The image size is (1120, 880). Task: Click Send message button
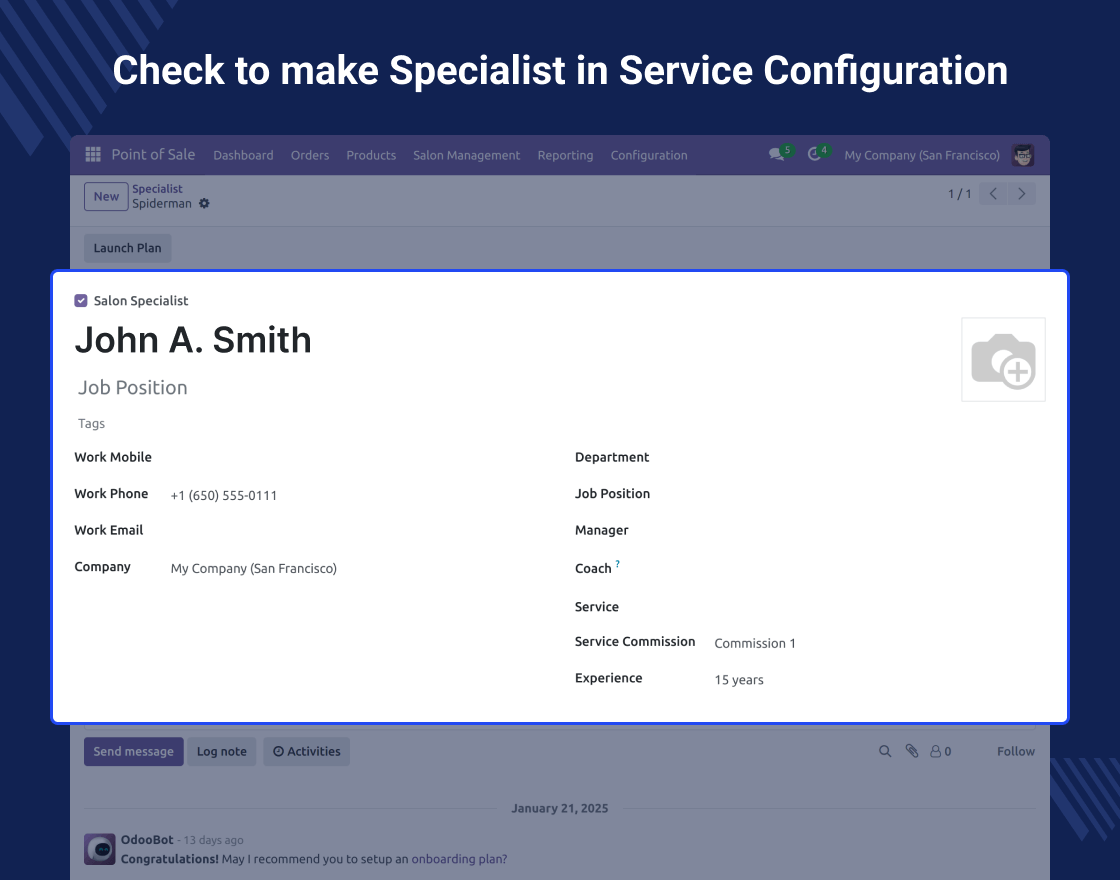tap(134, 751)
